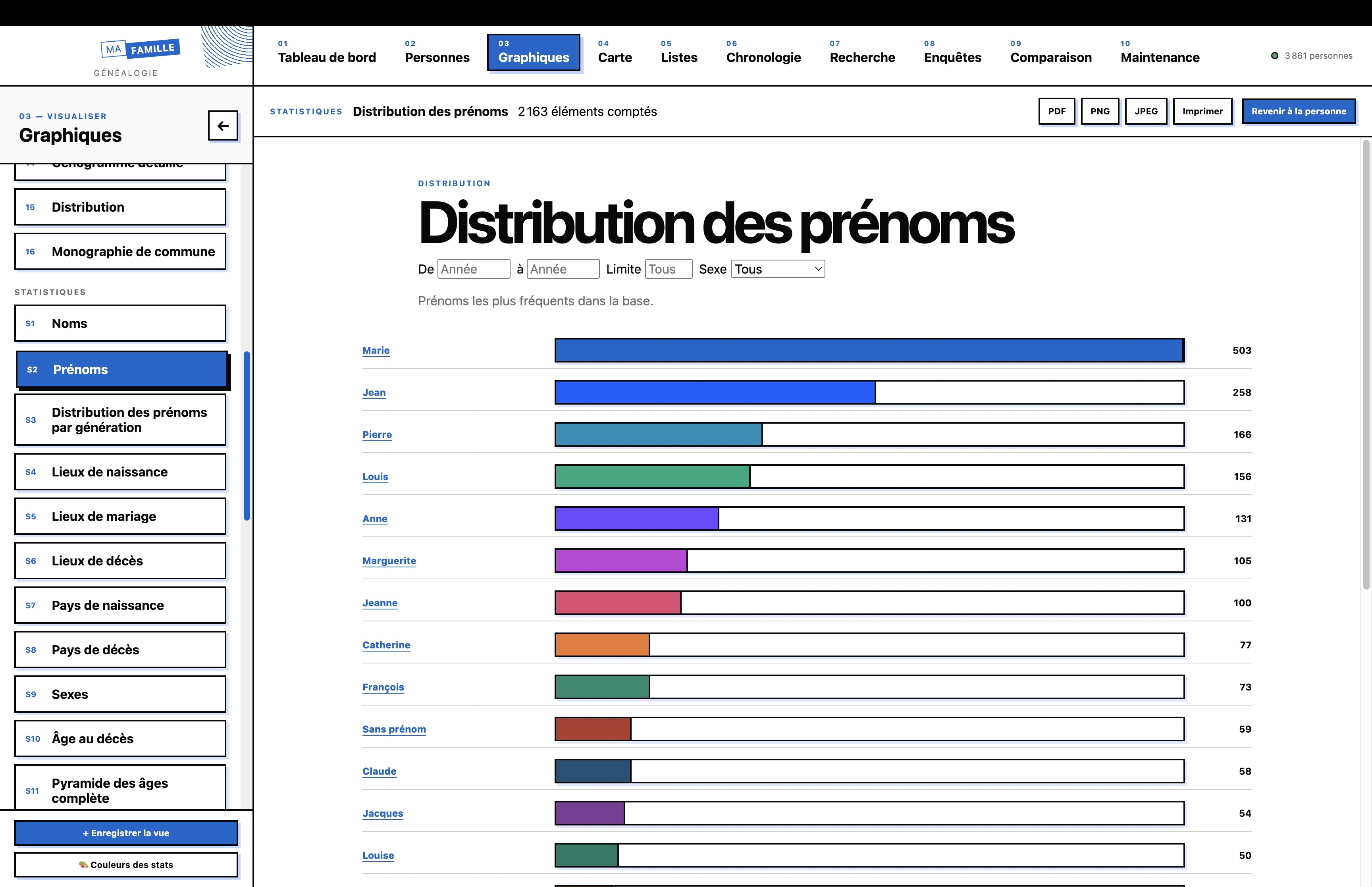
Task: Export the chart as PNG
Action: 1100,111
